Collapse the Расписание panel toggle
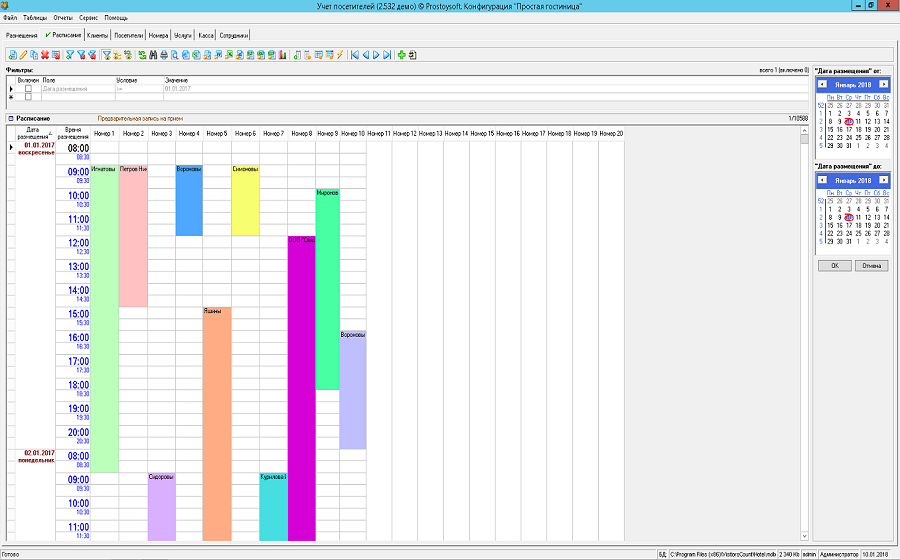The width and height of the screenshot is (900, 560). [10, 118]
